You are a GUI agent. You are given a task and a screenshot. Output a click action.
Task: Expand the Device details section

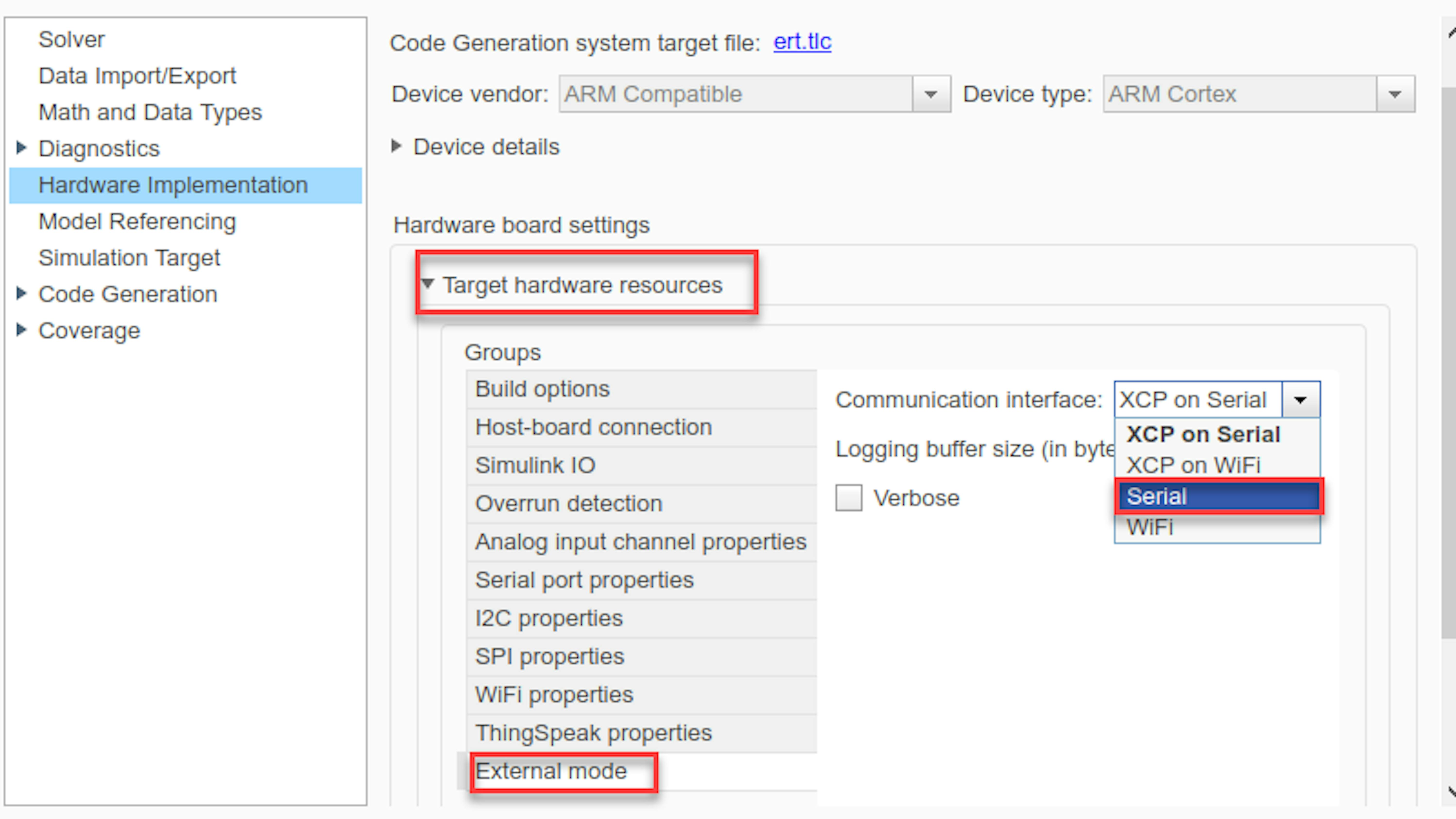[x=397, y=146]
